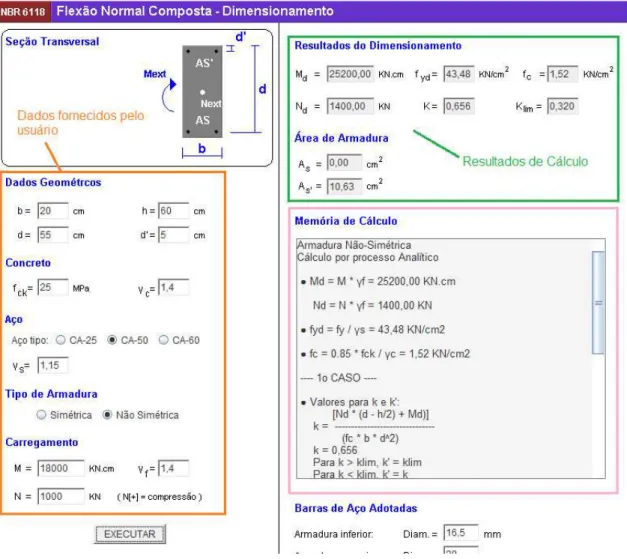Click 'Dados Geométrcos' heading
This screenshot has width=627, height=559.
(x=53, y=182)
